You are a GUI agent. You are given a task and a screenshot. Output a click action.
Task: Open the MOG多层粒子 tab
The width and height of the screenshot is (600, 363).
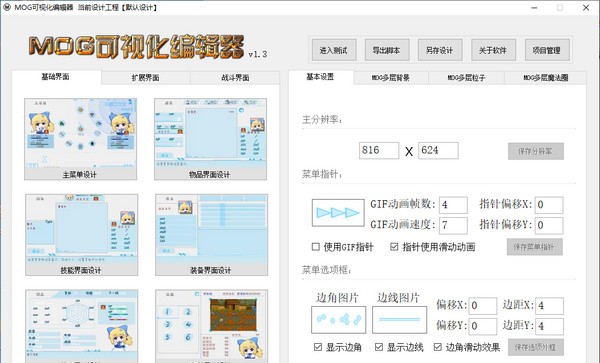pos(466,78)
